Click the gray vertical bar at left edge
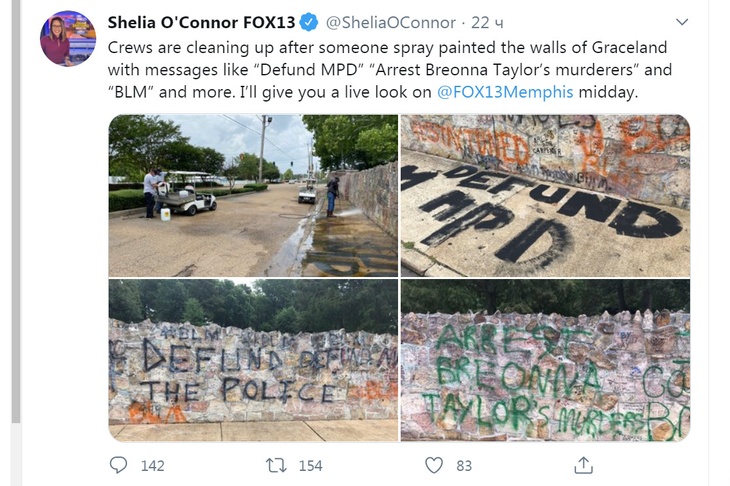730x486 pixels. 15,240
